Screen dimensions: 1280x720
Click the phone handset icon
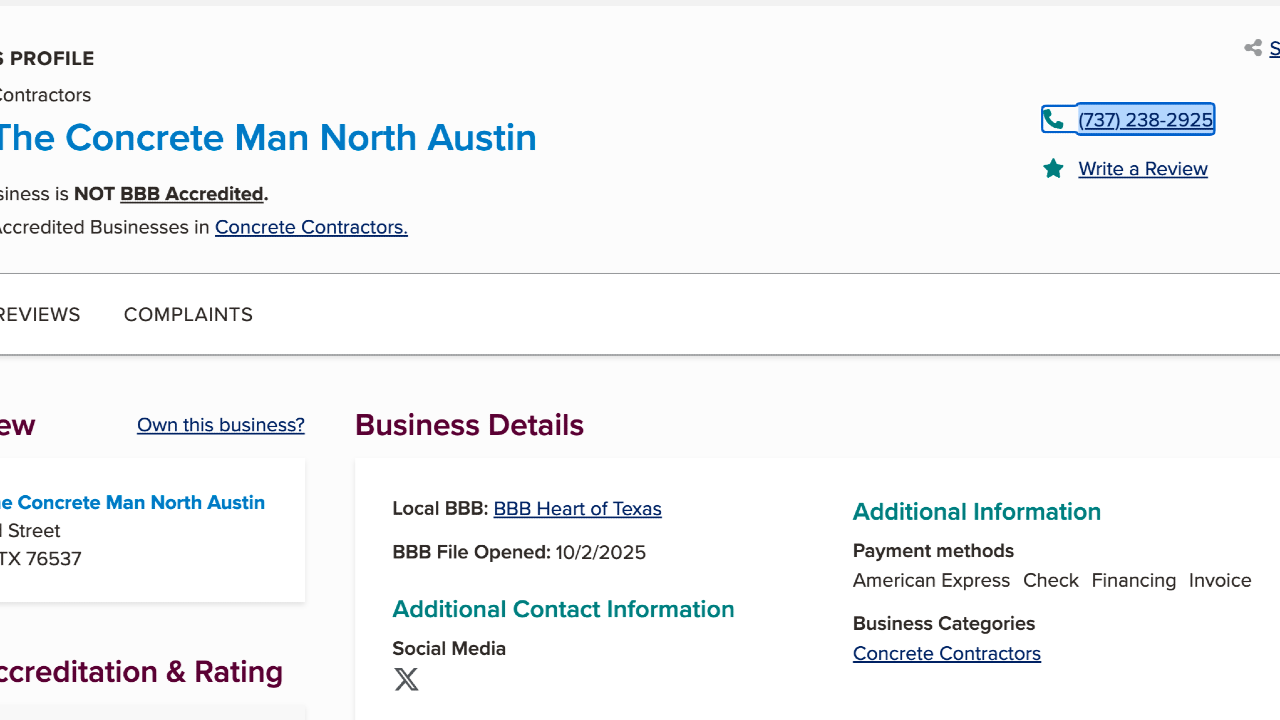click(1053, 119)
